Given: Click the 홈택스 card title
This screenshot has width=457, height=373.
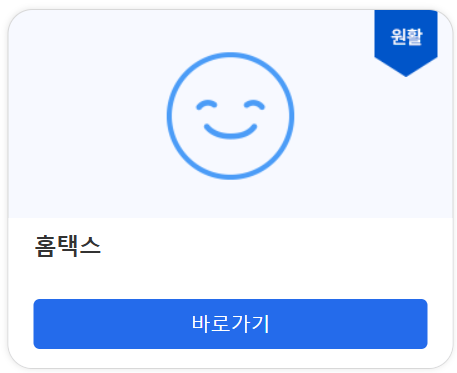Looking at the screenshot, I should click(x=68, y=246).
